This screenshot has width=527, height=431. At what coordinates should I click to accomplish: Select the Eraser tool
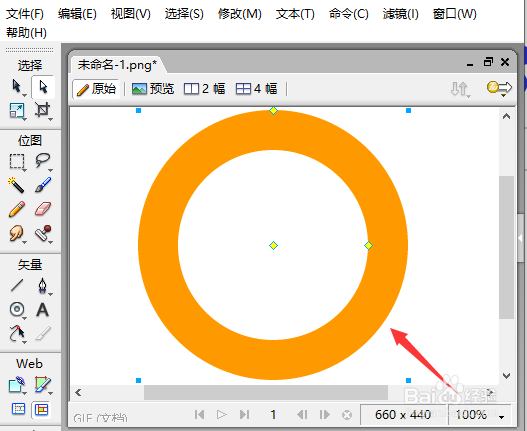pyautogui.click(x=43, y=209)
